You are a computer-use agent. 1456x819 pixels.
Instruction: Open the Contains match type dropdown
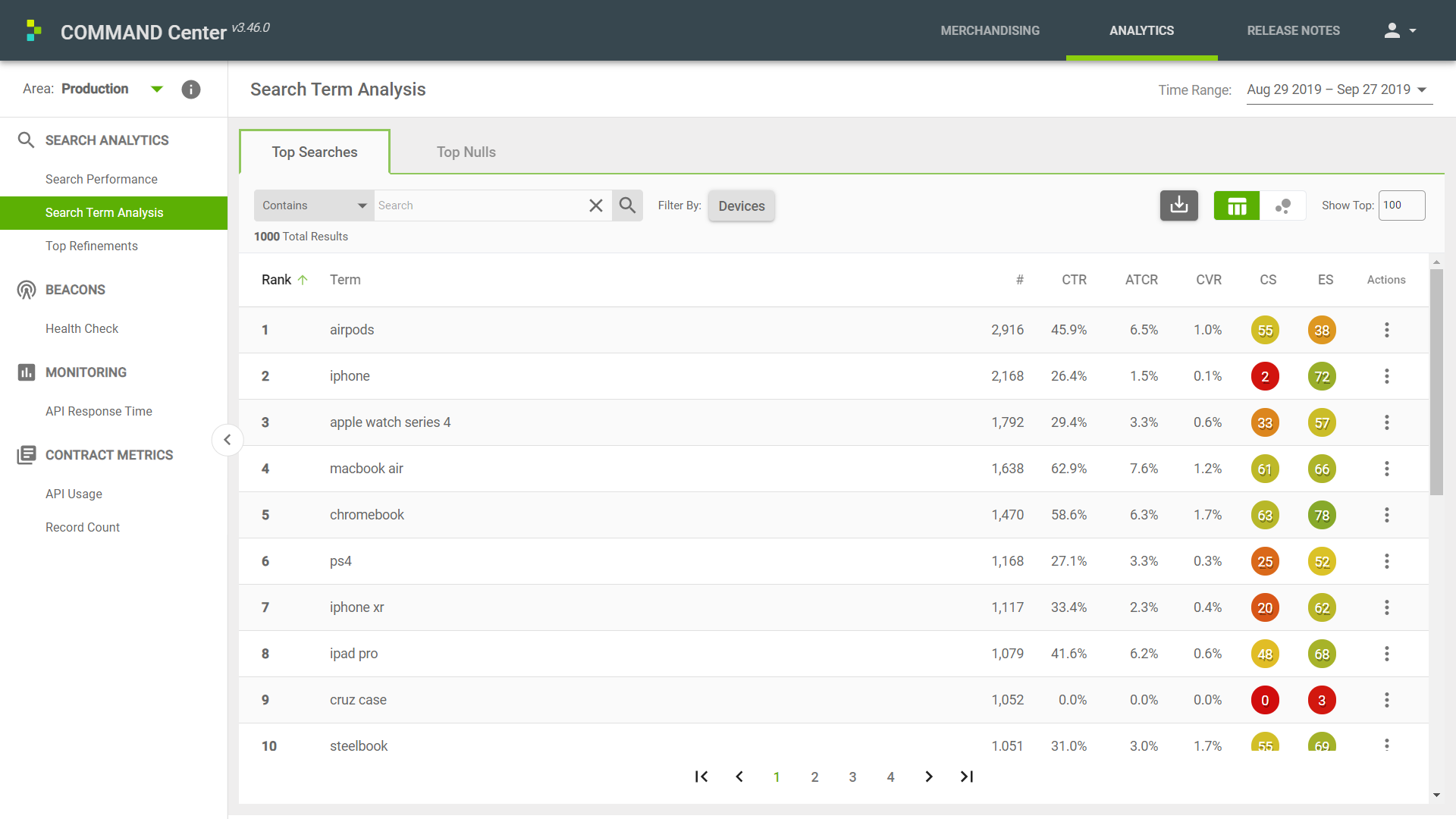pos(314,206)
